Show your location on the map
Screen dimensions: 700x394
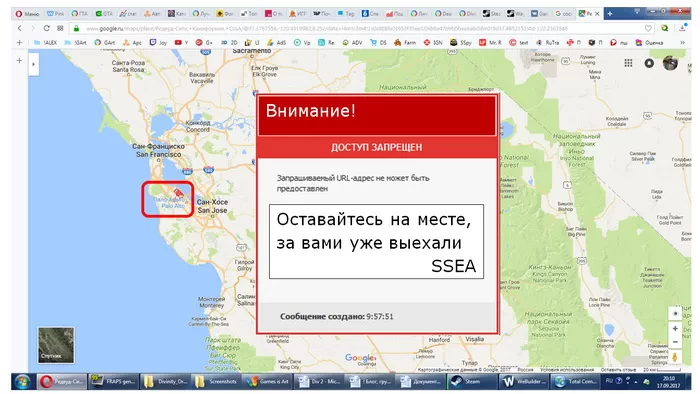point(675,313)
